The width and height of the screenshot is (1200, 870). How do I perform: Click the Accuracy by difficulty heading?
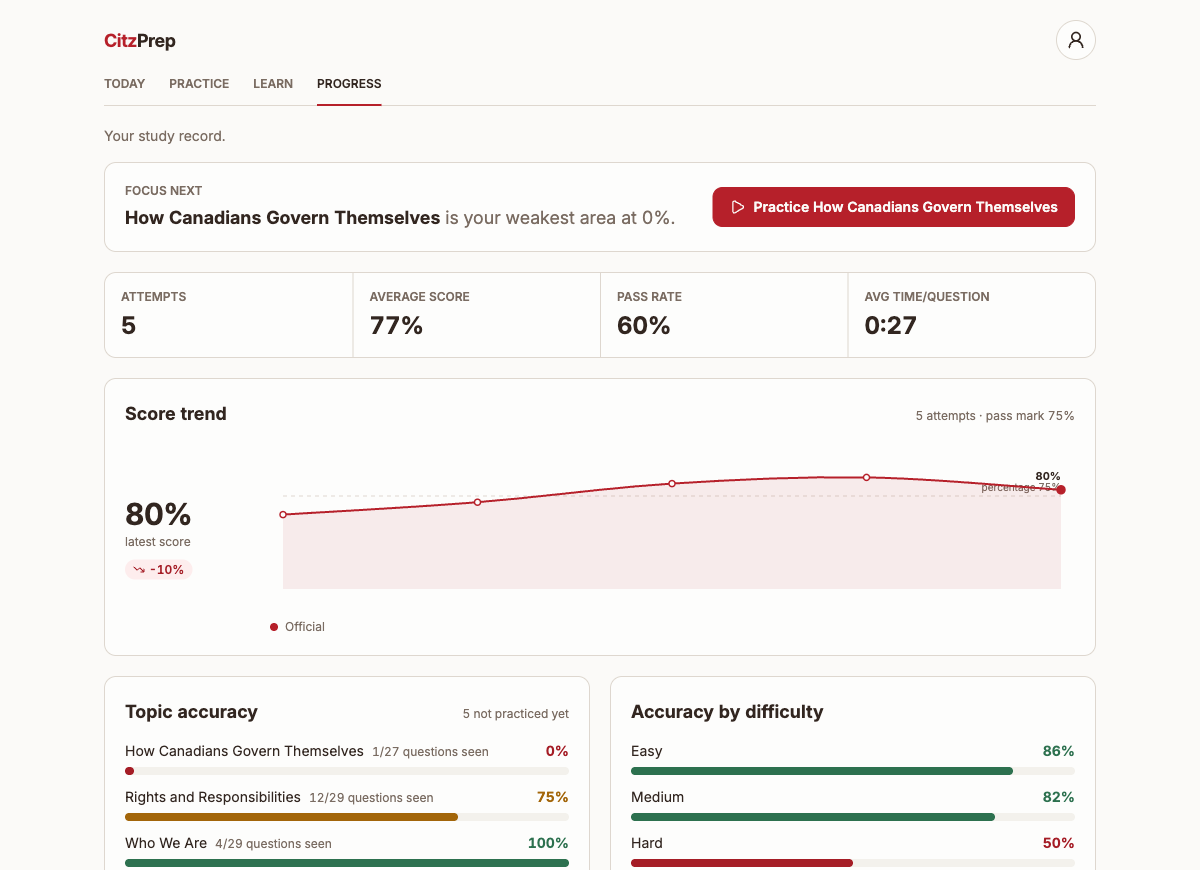coord(727,712)
